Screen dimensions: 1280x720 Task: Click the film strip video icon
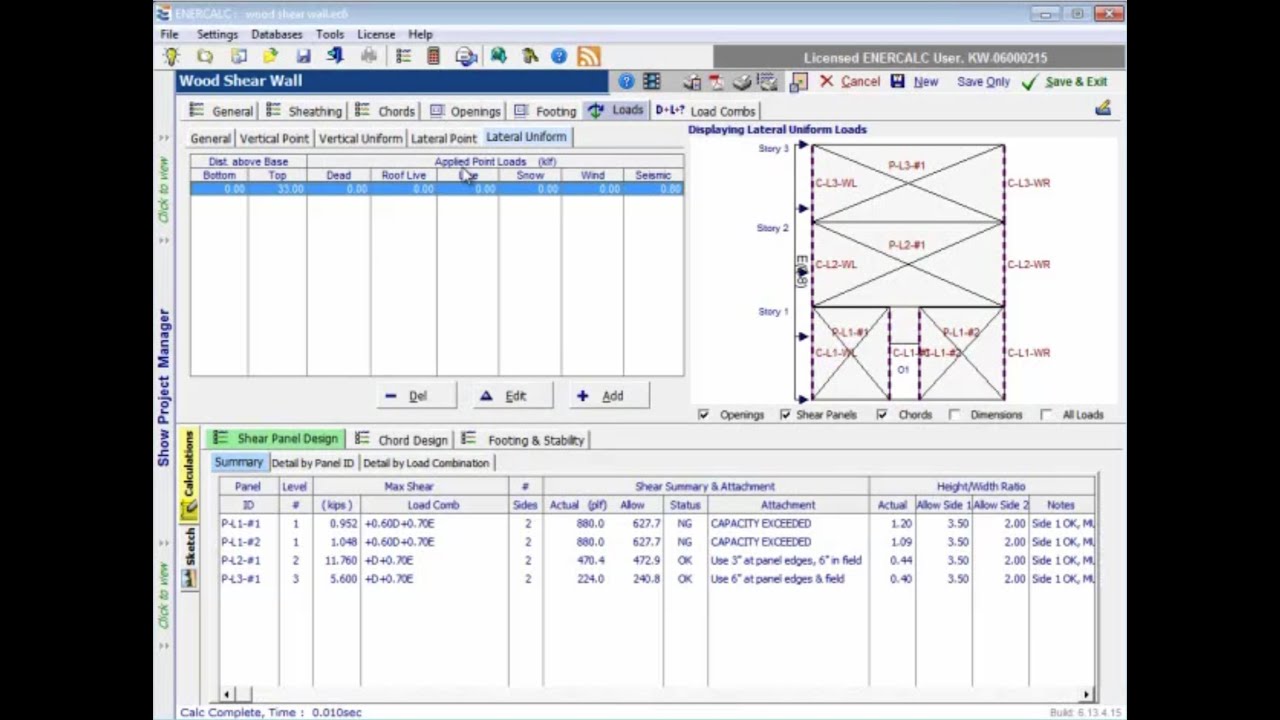point(651,82)
